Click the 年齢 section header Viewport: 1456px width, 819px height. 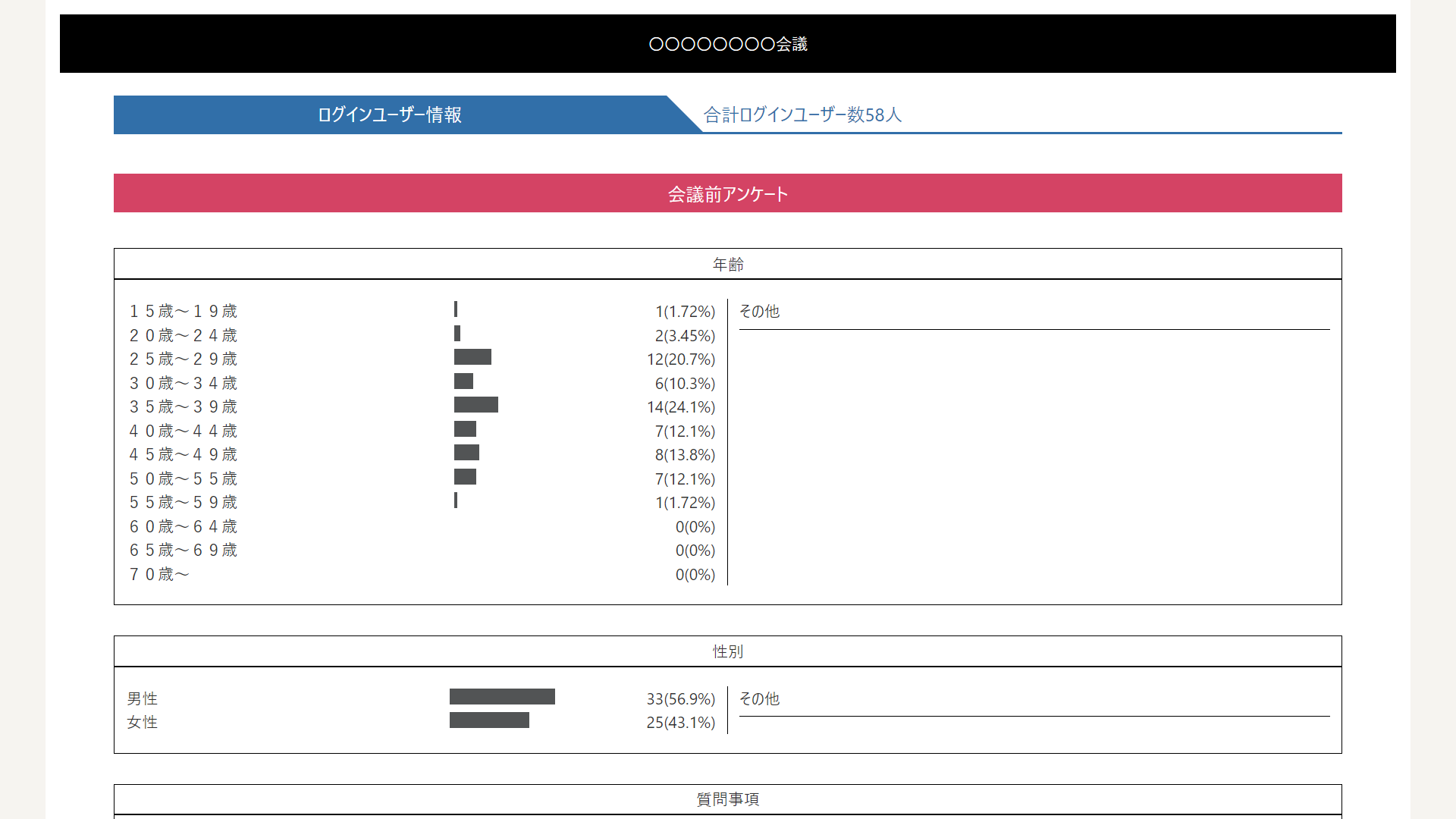point(727,265)
